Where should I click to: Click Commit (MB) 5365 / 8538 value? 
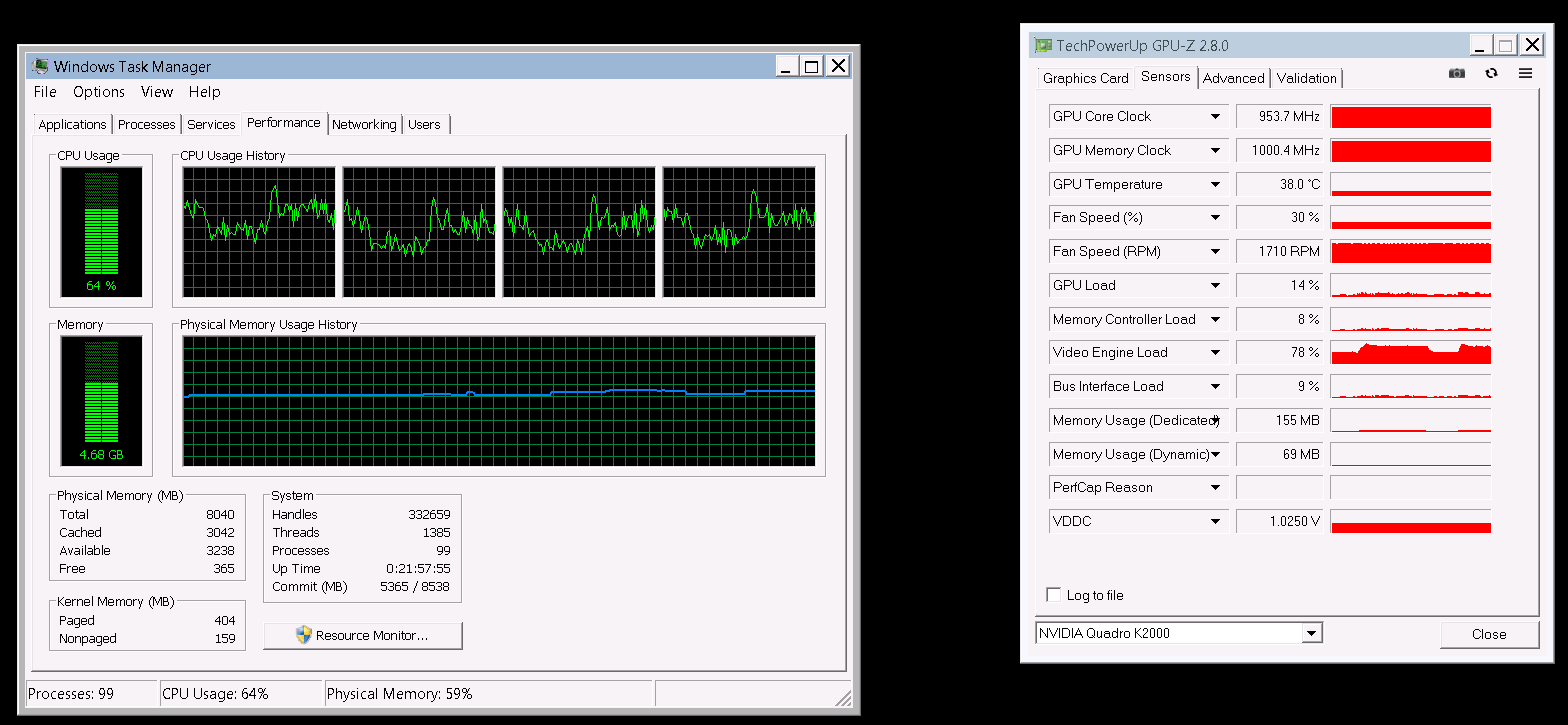415,586
